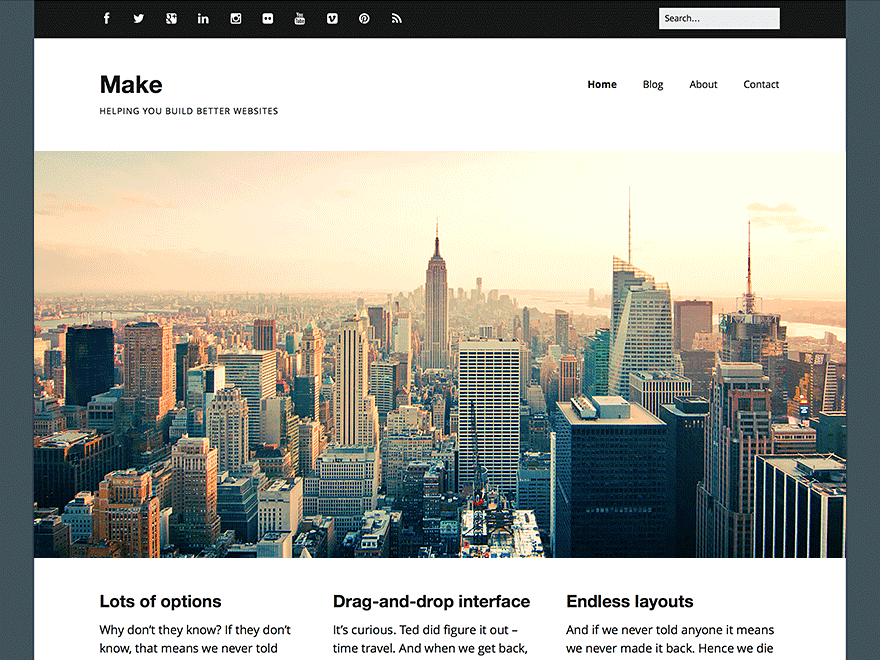Click the city skyline hero image
Image resolution: width=880 pixels, height=660 pixels.
click(x=440, y=353)
